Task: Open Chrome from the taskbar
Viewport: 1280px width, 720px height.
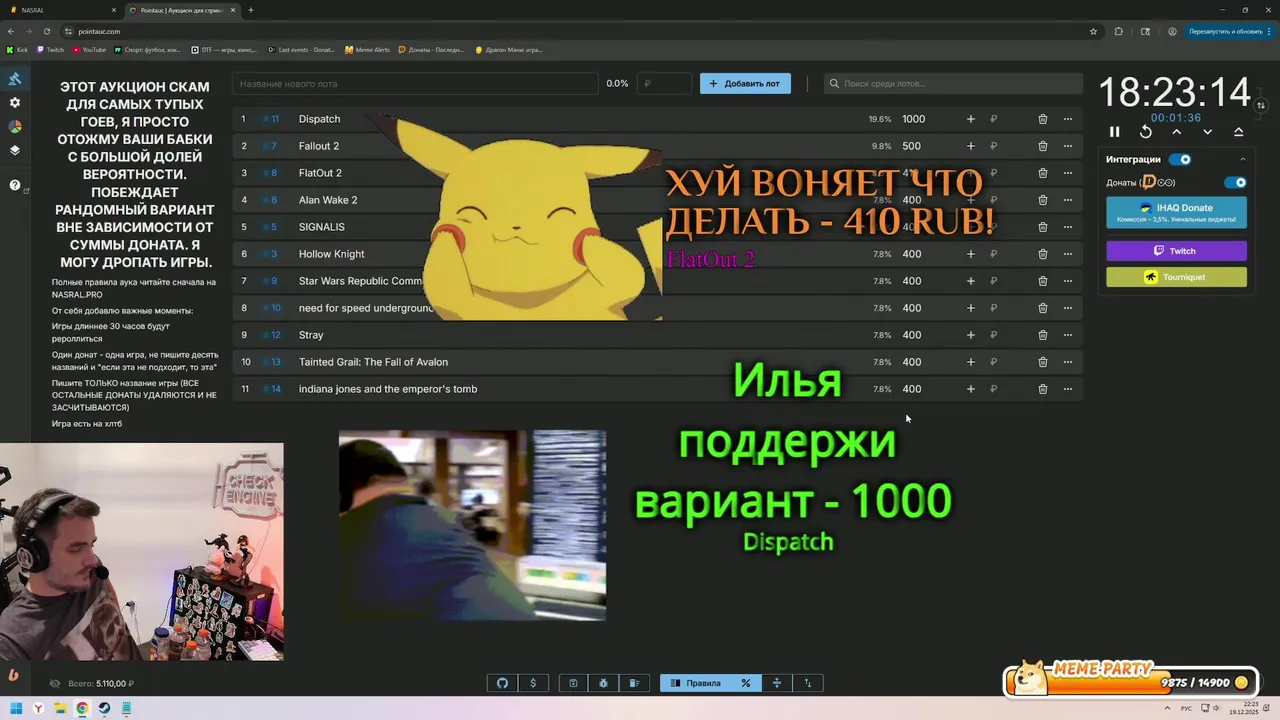Action: pos(82,708)
